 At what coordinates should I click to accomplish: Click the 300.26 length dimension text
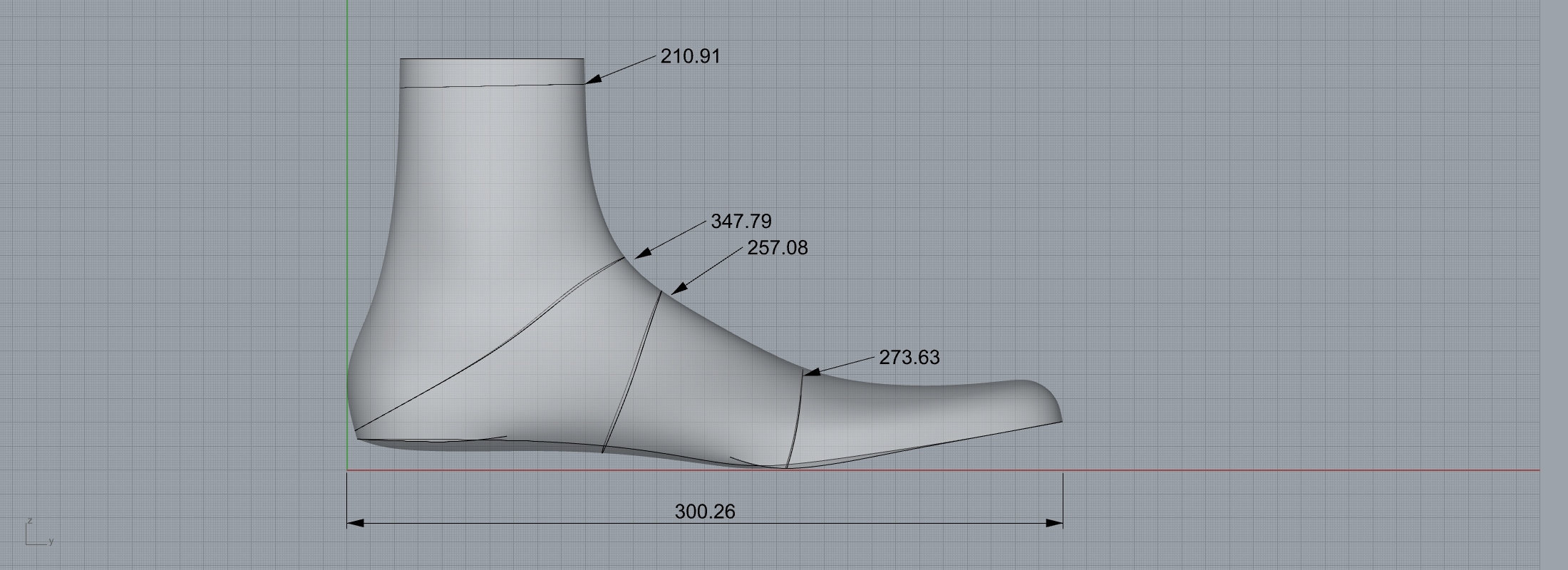[704, 512]
